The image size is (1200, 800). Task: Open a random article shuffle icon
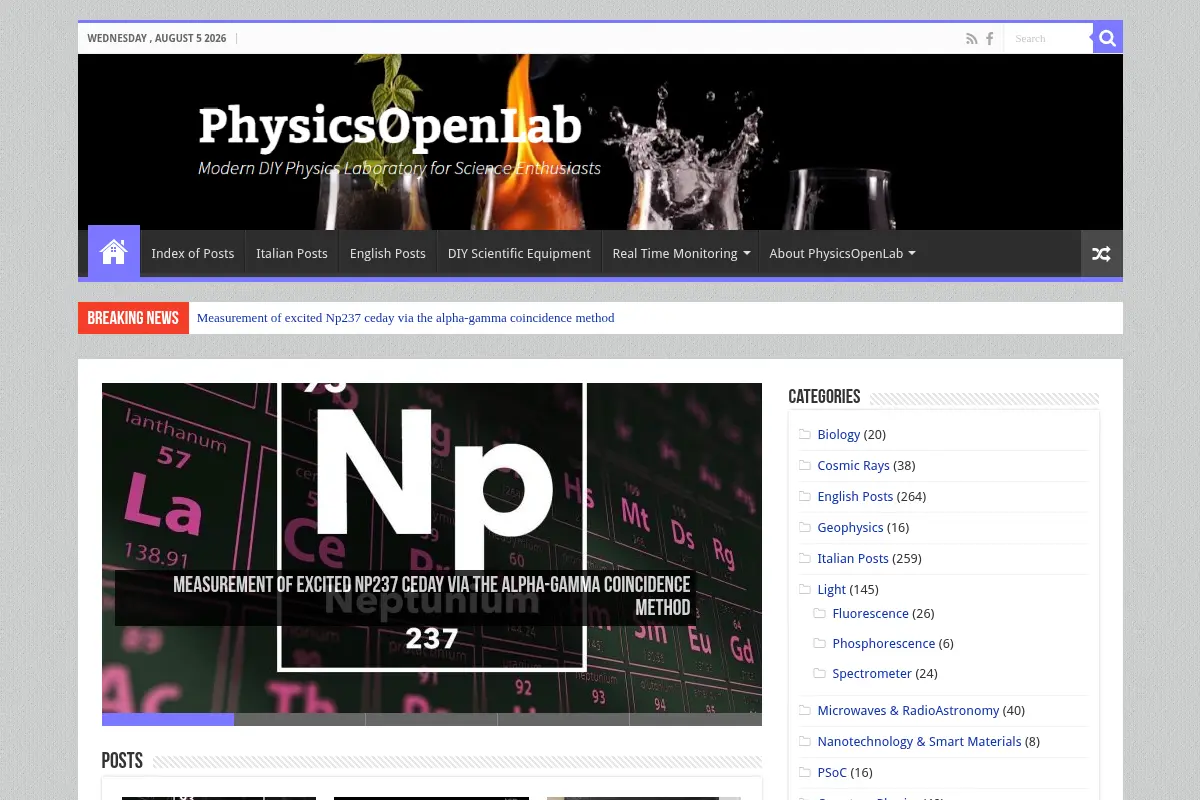pyautogui.click(x=1101, y=254)
